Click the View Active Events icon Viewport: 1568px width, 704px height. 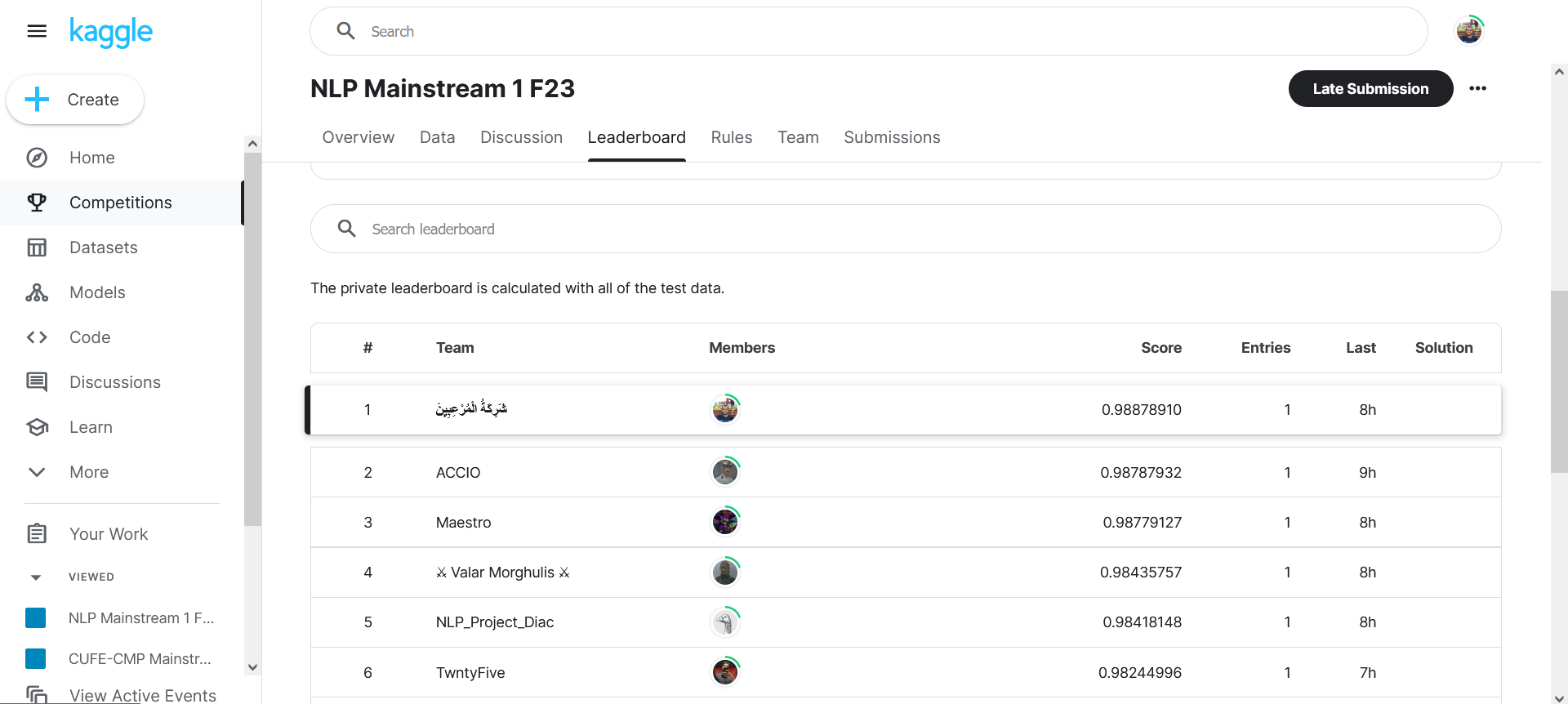(37, 694)
